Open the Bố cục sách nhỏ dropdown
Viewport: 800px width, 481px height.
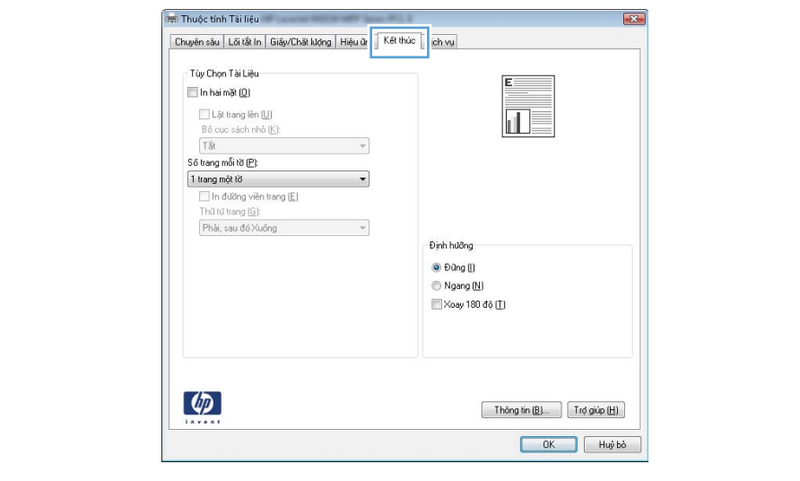click(x=284, y=146)
